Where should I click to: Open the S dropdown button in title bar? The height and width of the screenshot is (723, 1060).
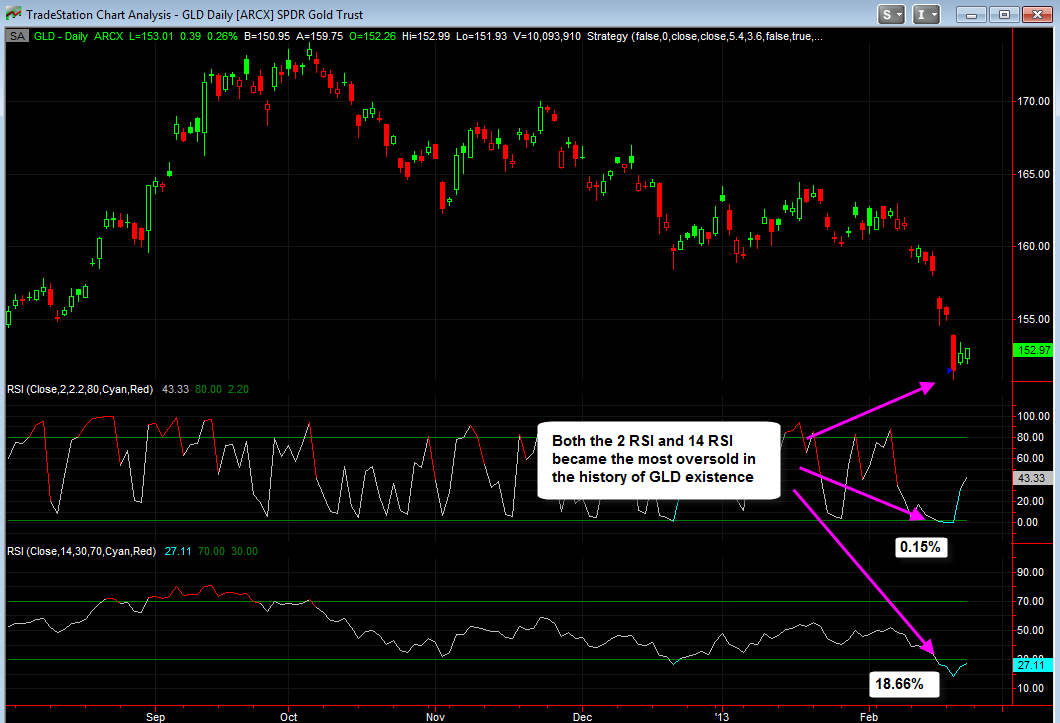pyautogui.click(x=891, y=14)
